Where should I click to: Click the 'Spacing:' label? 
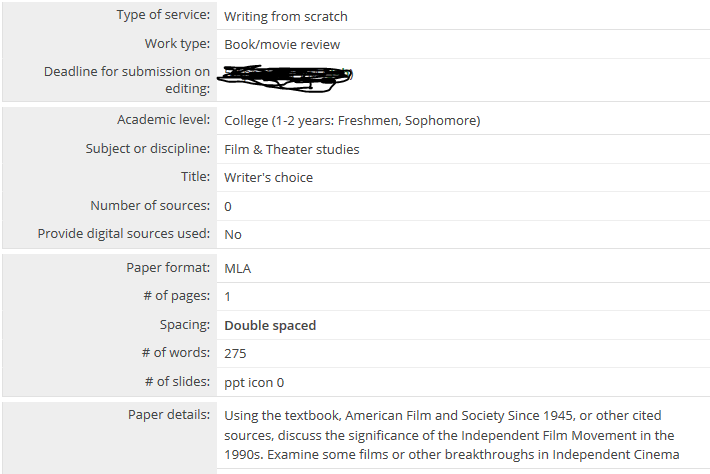(x=185, y=325)
